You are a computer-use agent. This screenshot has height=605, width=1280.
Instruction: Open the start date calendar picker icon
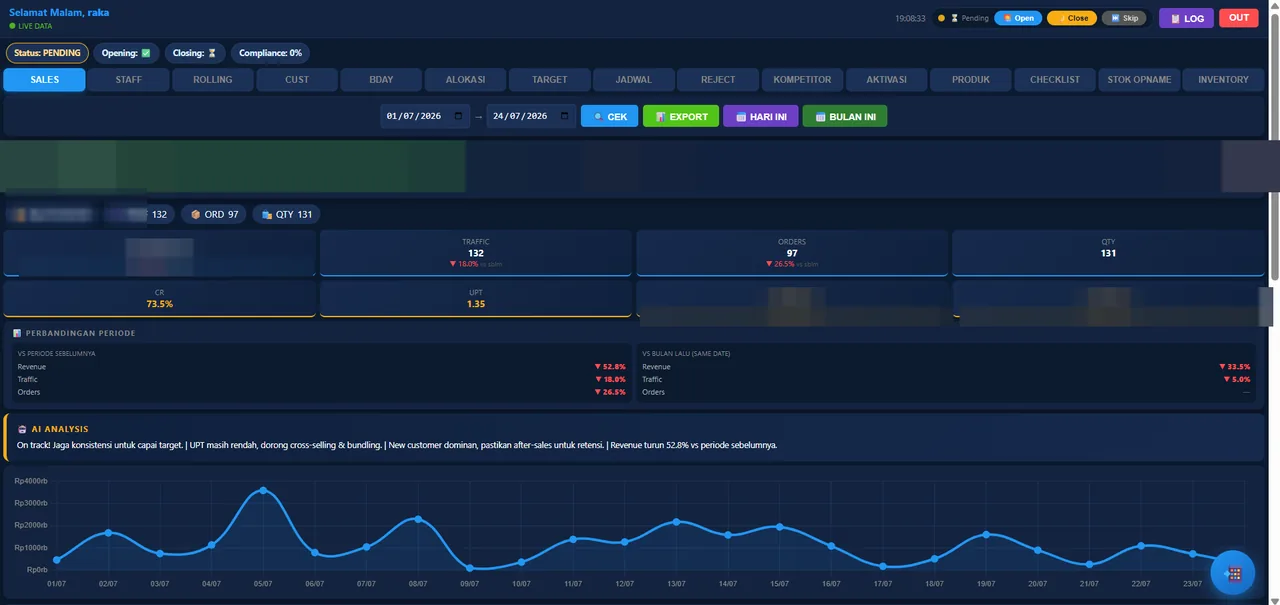459,116
